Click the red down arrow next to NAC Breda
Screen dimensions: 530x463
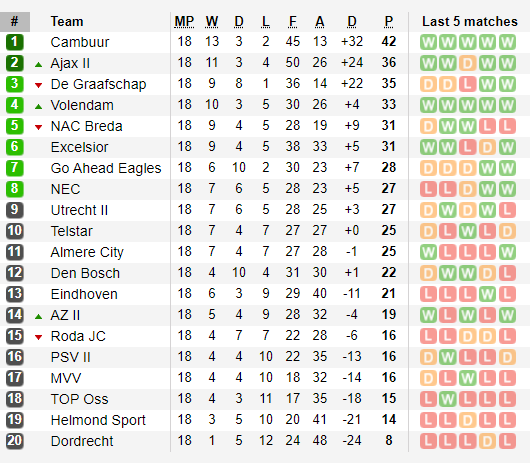click(39, 127)
